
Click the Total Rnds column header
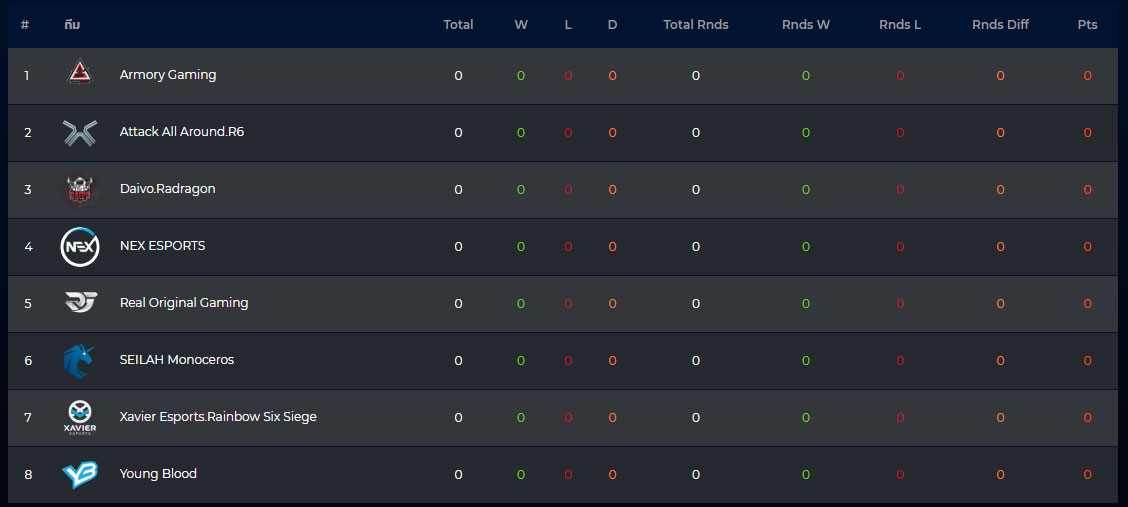696,24
